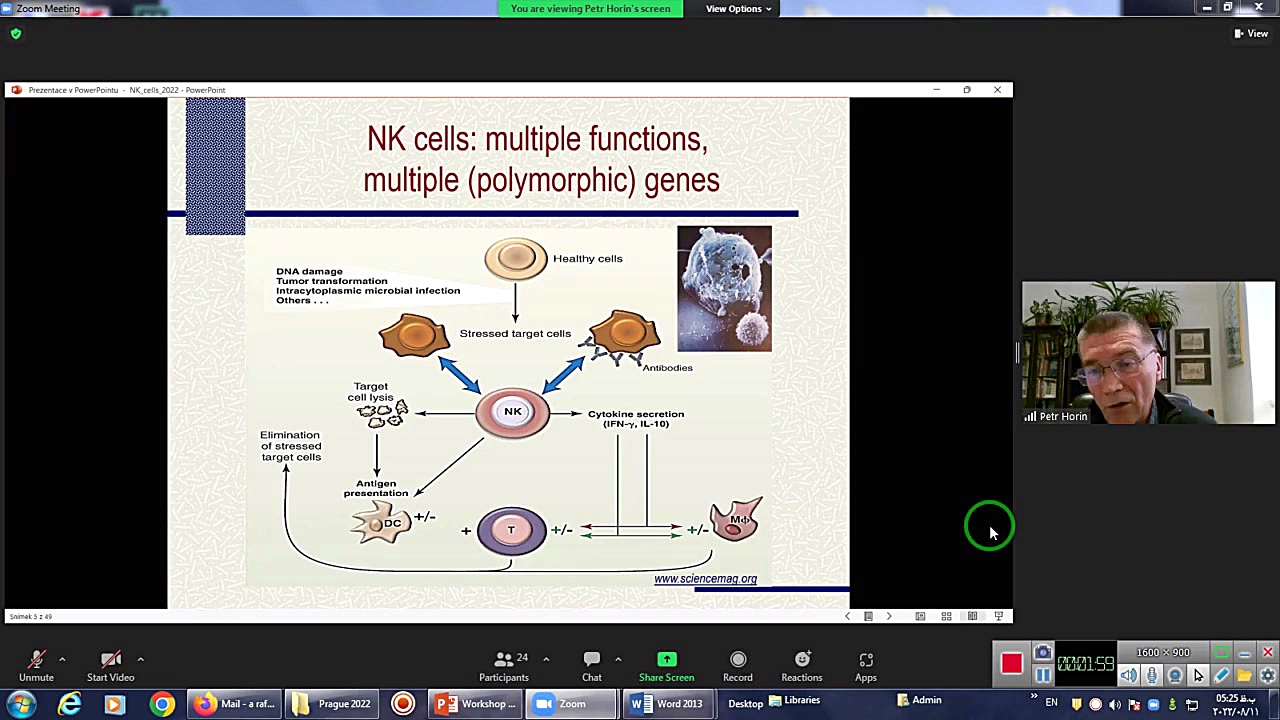
Task: Pause the screen recording
Action: (1042, 676)
